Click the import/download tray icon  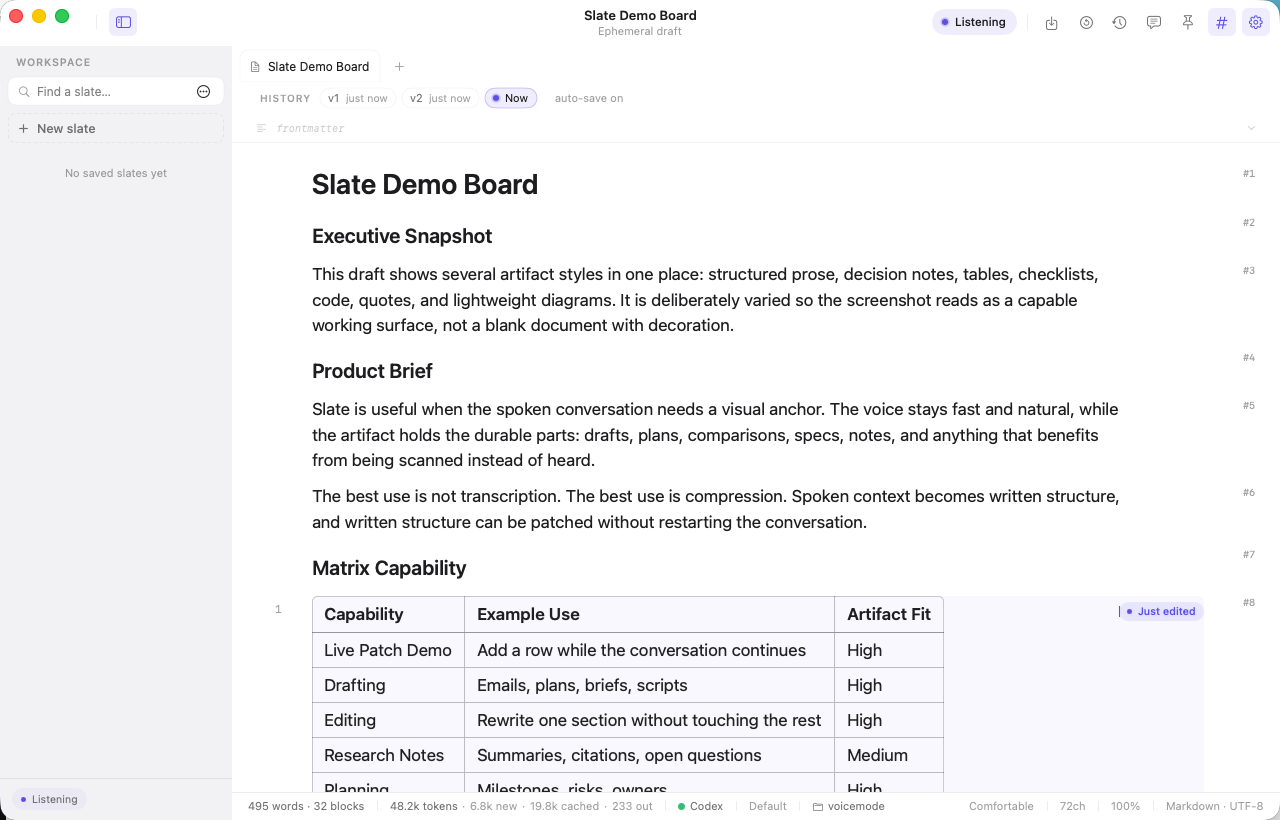pyautogui.click(x=1052, y=22)
